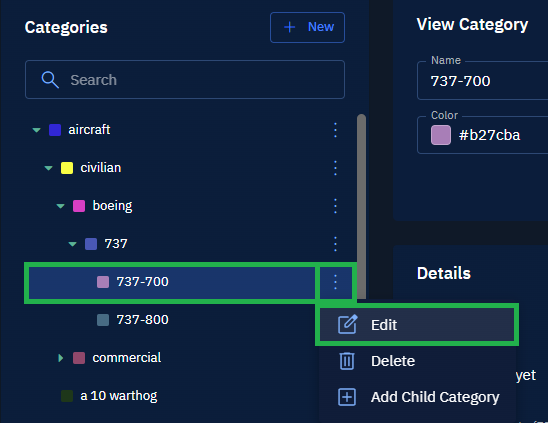The image size is (548, 423).
Task: Open the three-dot menu for aircraft
Action: [x=335, y=130]
